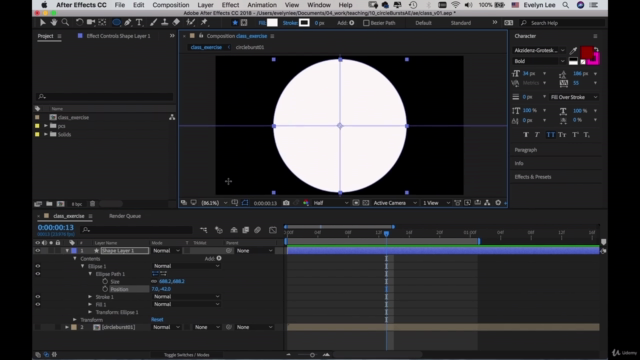Select the Clone Stamp tool
This screenshot has height=360, width=640.
[x=164, y=23]
